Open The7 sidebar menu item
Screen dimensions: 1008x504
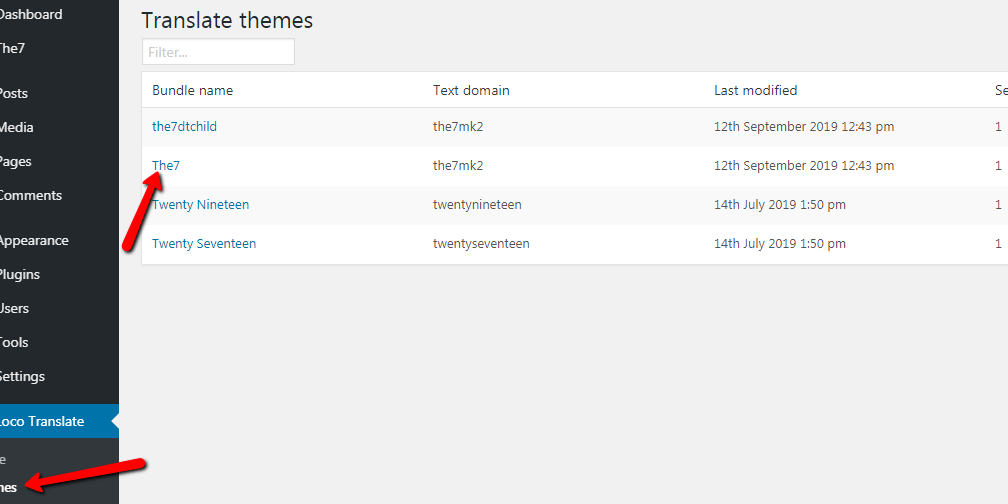(x=12, y=48)
